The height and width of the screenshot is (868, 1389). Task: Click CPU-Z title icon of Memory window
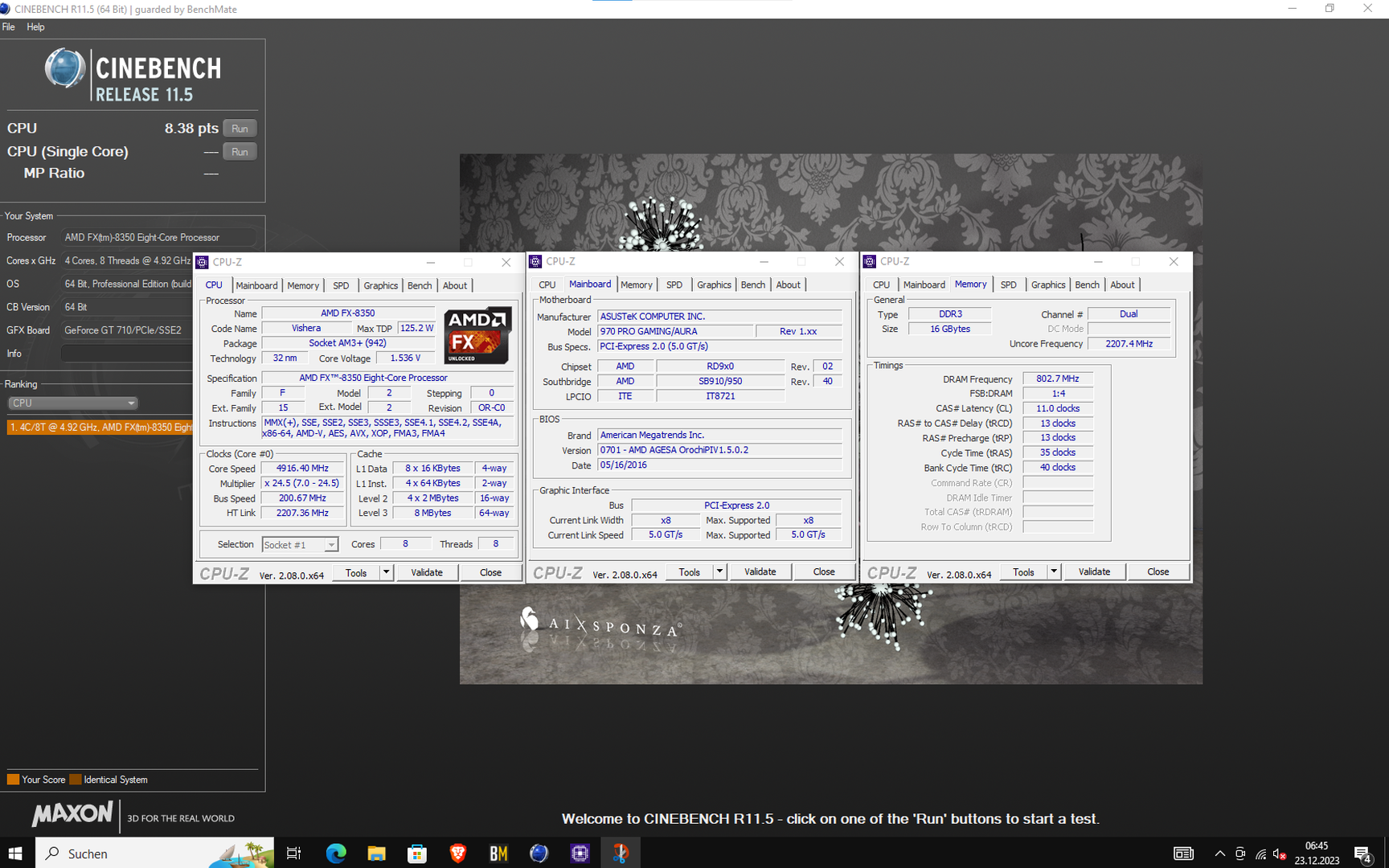[x=870, y=261]
